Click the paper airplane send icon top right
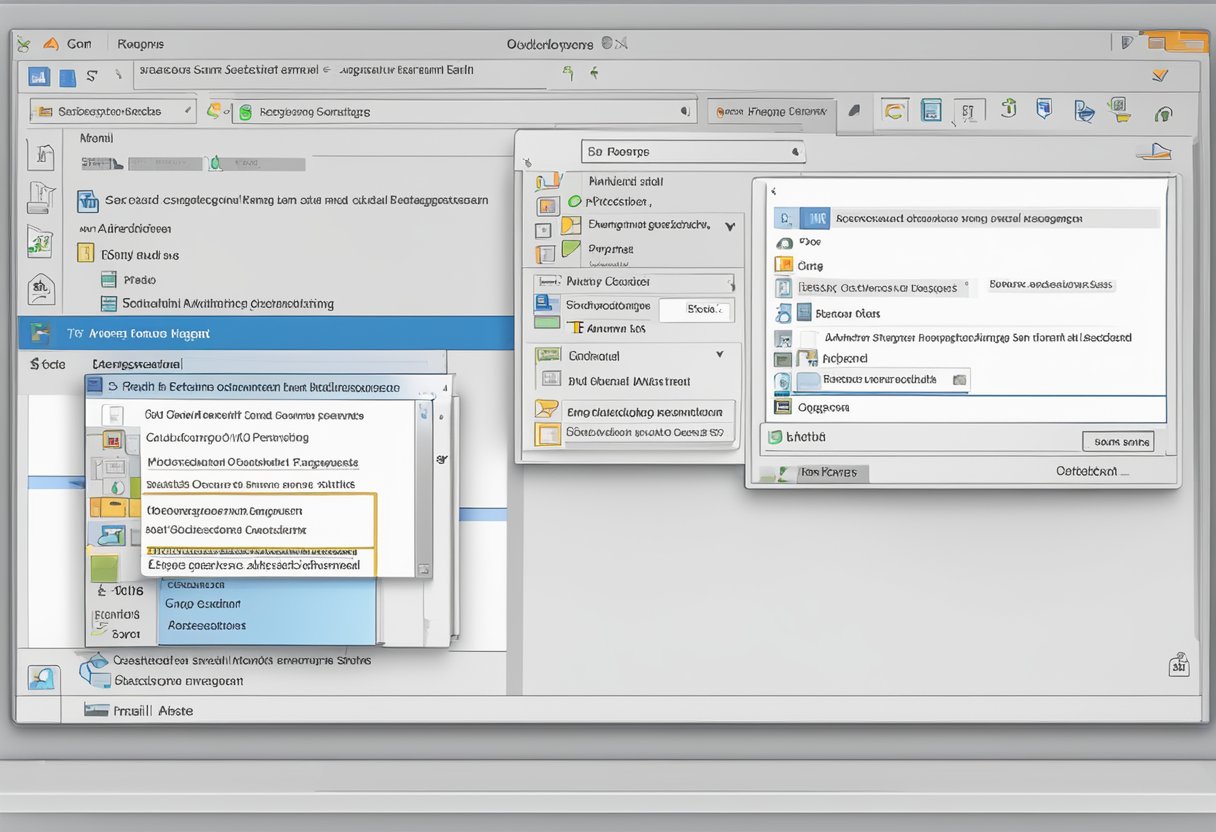Image resolution: width=1216 pixels, height=832 pixels. point(1155,150)
